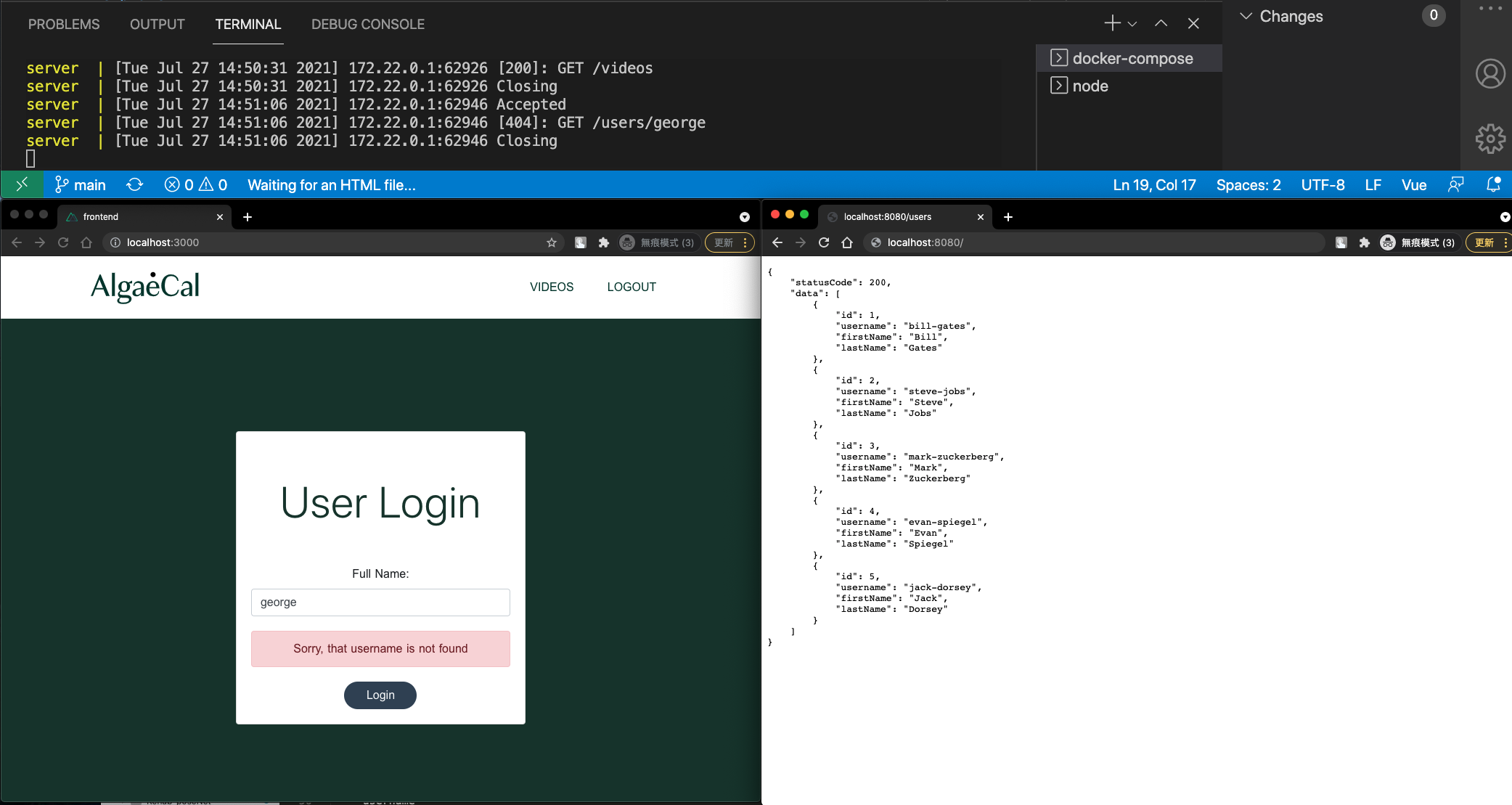Click the 更新 update button in localhost:3000 window

click(x=730, y=242)
